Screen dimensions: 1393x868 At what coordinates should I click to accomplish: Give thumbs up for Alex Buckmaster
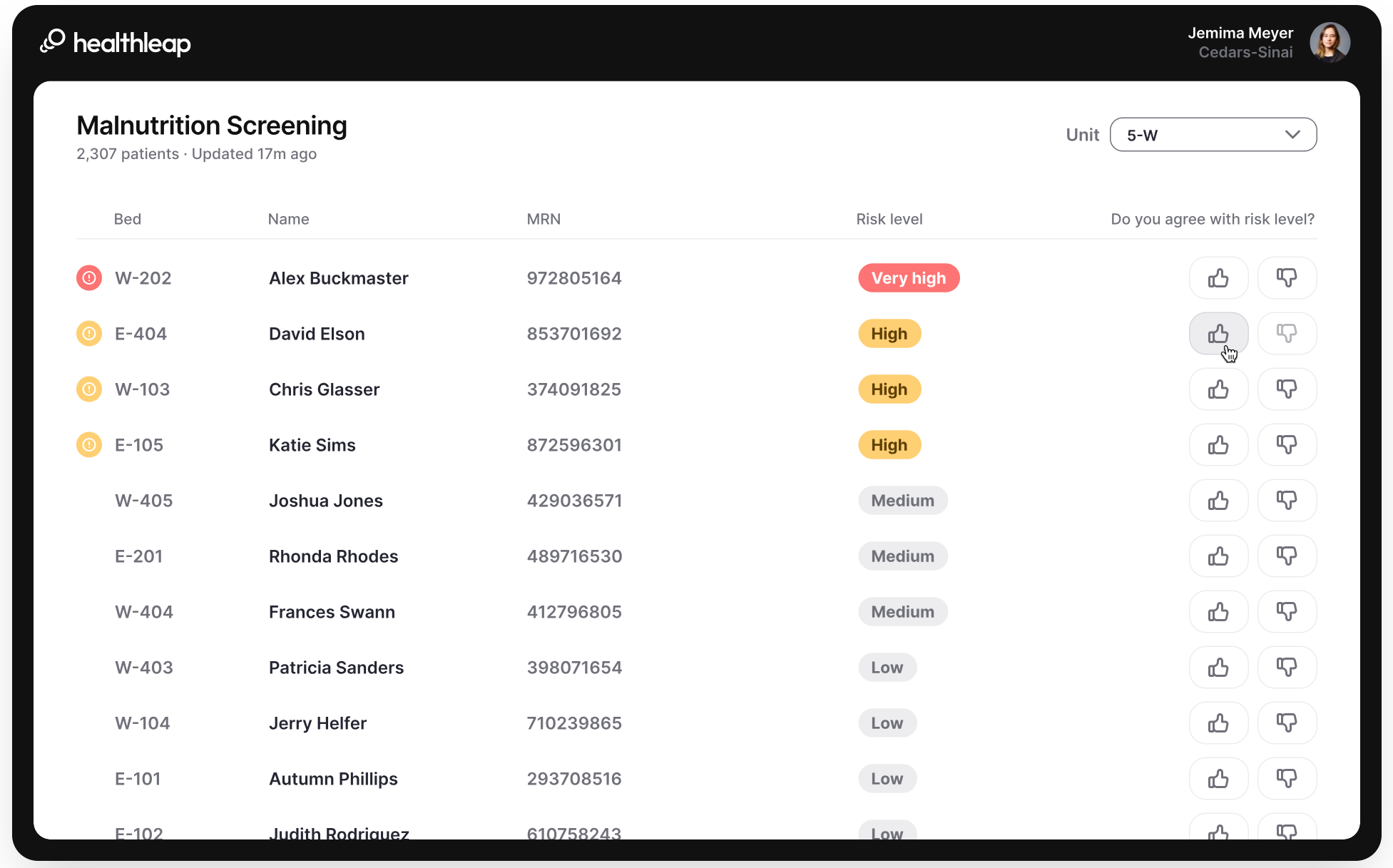pyautogui.click(x=1218, y=277)
